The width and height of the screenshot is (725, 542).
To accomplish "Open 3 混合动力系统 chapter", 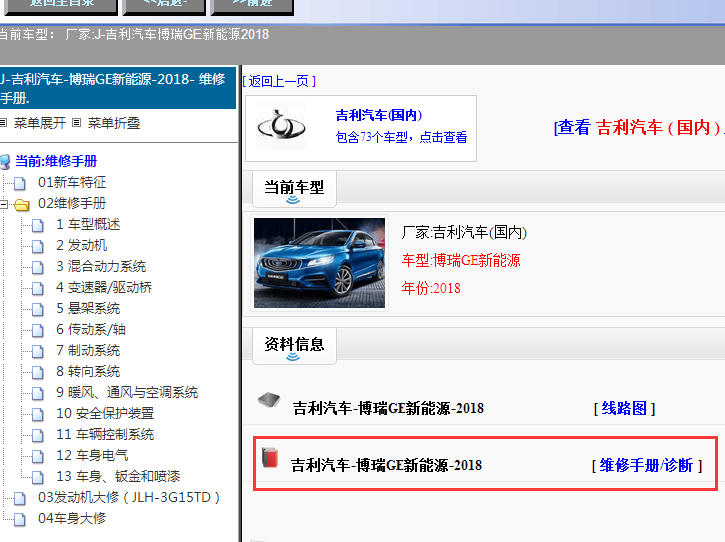I will point(101,266).
